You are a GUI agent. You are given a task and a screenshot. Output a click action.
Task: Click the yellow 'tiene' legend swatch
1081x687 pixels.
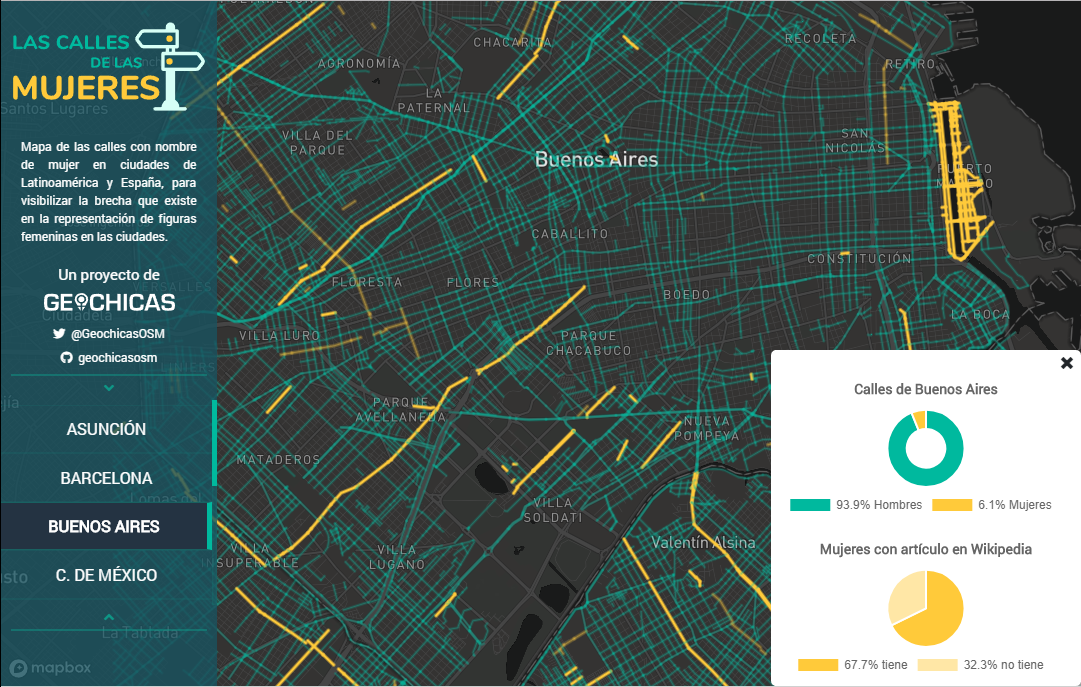[x=818, y=665]
